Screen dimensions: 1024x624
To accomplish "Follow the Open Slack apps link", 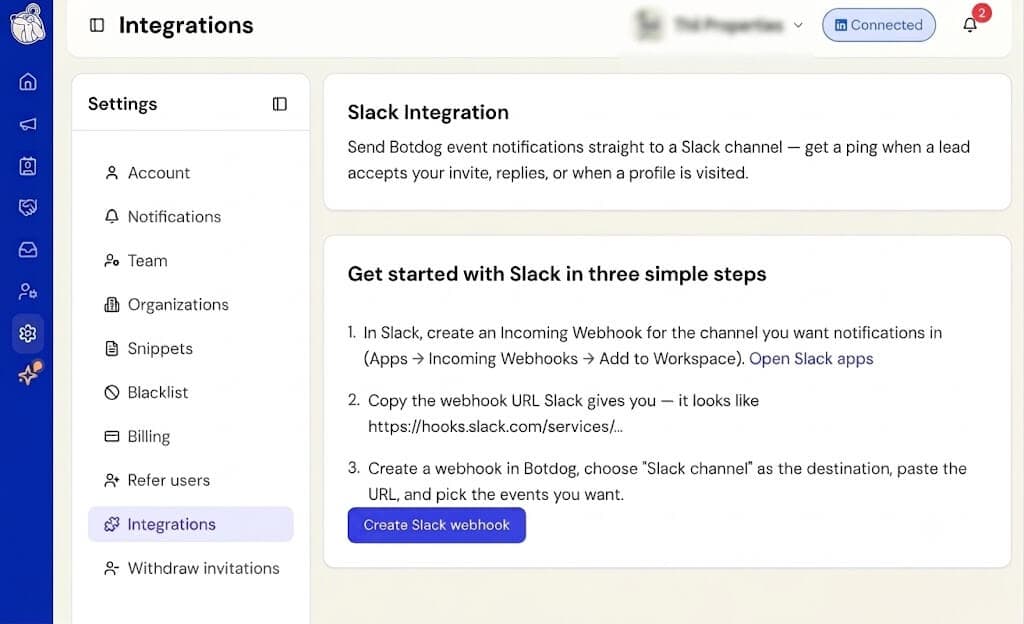I will [x=811, y=358].
